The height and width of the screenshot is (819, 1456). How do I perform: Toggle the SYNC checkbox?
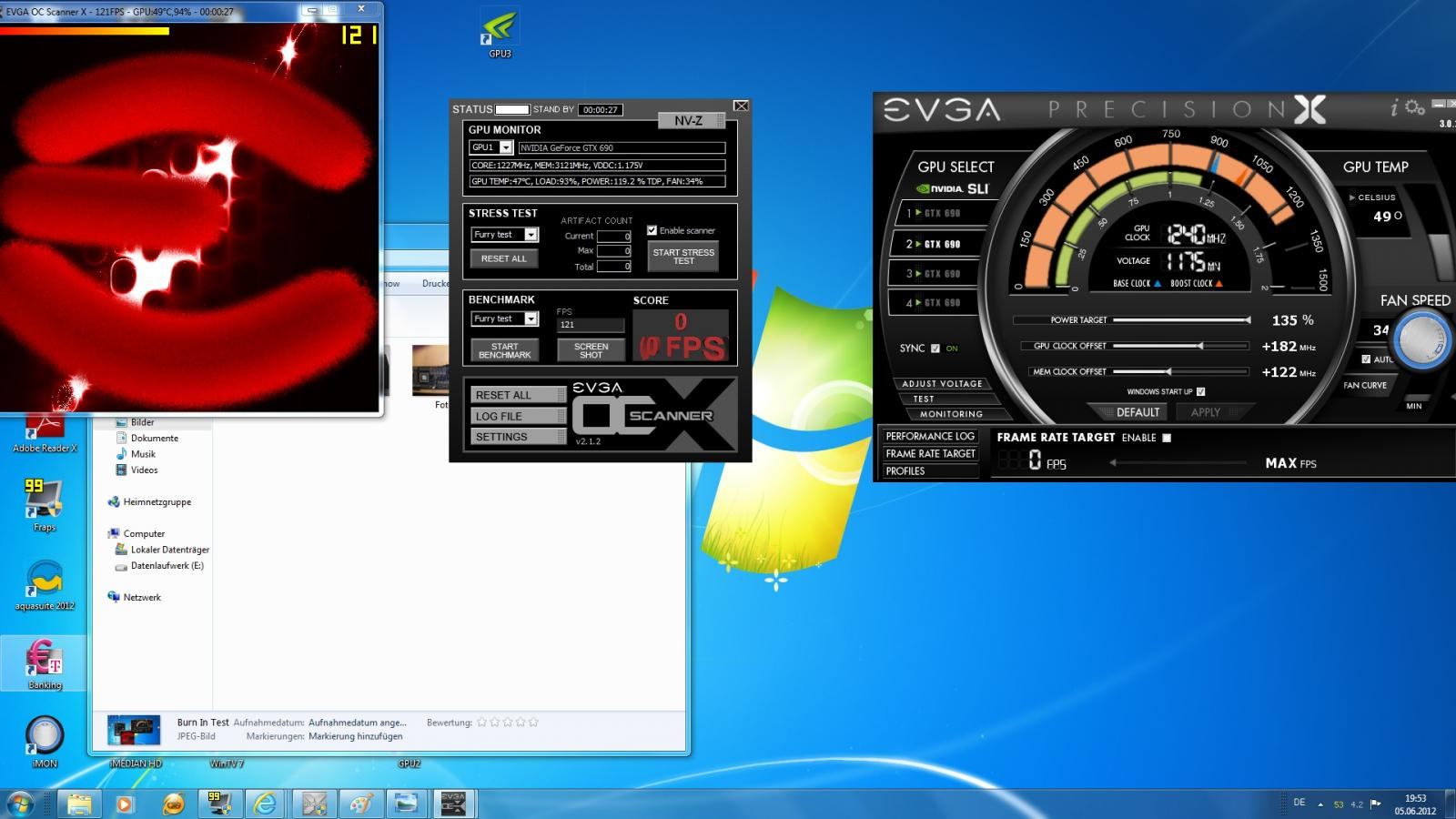coord(935,349)
